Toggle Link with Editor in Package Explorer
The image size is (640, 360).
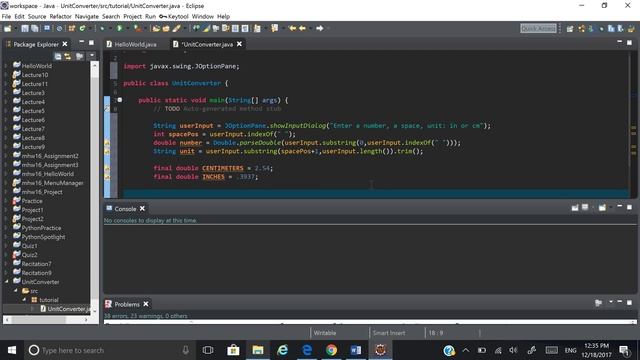pyautogui.click(x=68, y=56)
